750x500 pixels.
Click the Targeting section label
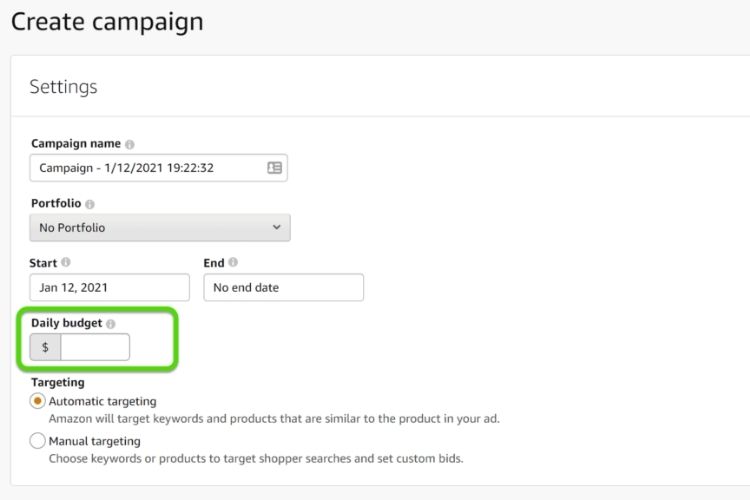point(58,382)
